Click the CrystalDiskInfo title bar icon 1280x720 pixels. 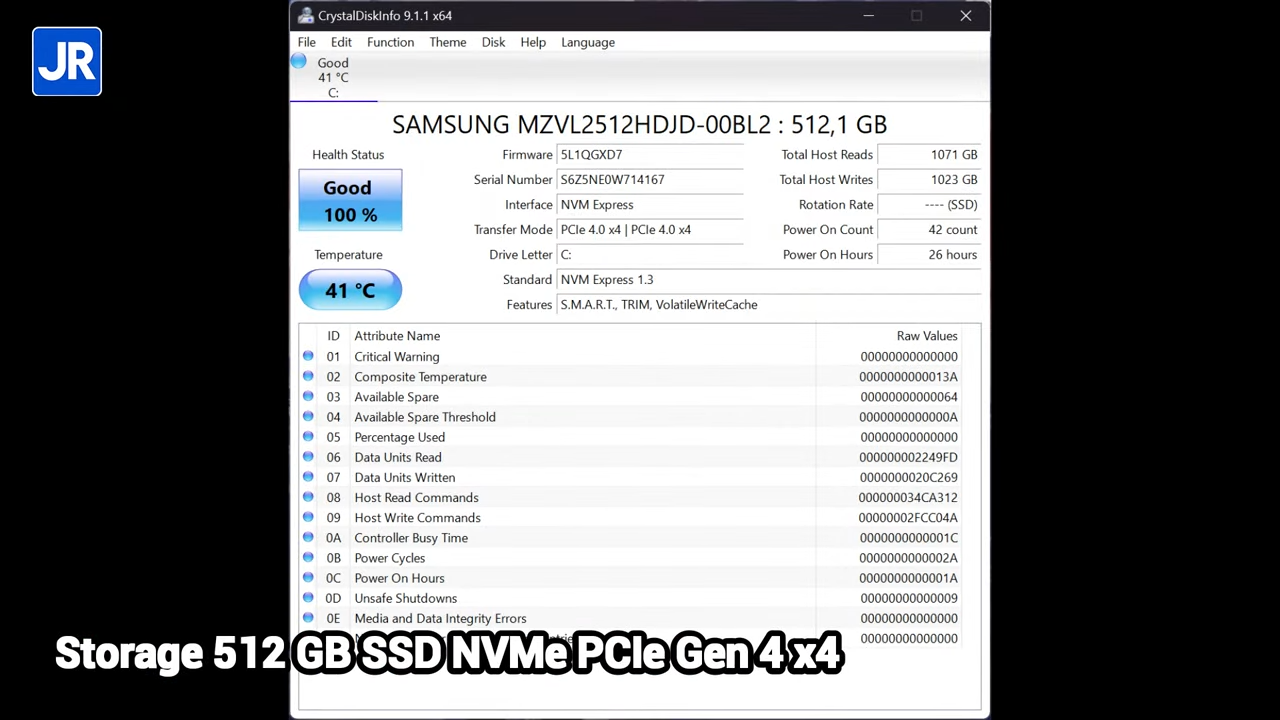[305, 15]
